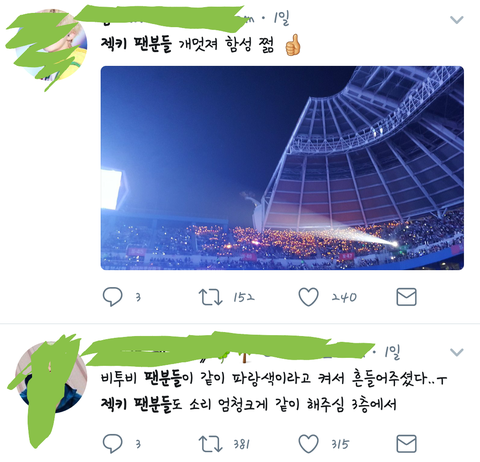Like the first tweet with 240 likes

[x=308, y=297]
